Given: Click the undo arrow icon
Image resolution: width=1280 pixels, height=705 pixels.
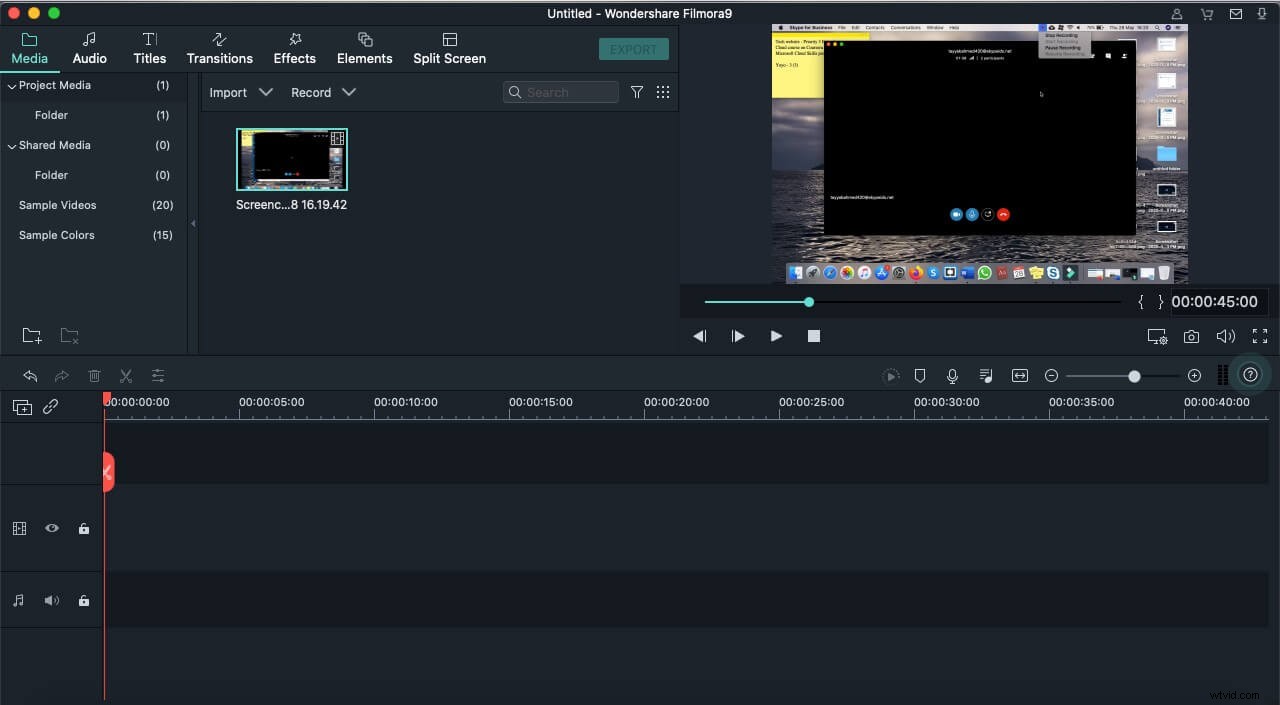Looking at the screenshot, I should (30, 376).
